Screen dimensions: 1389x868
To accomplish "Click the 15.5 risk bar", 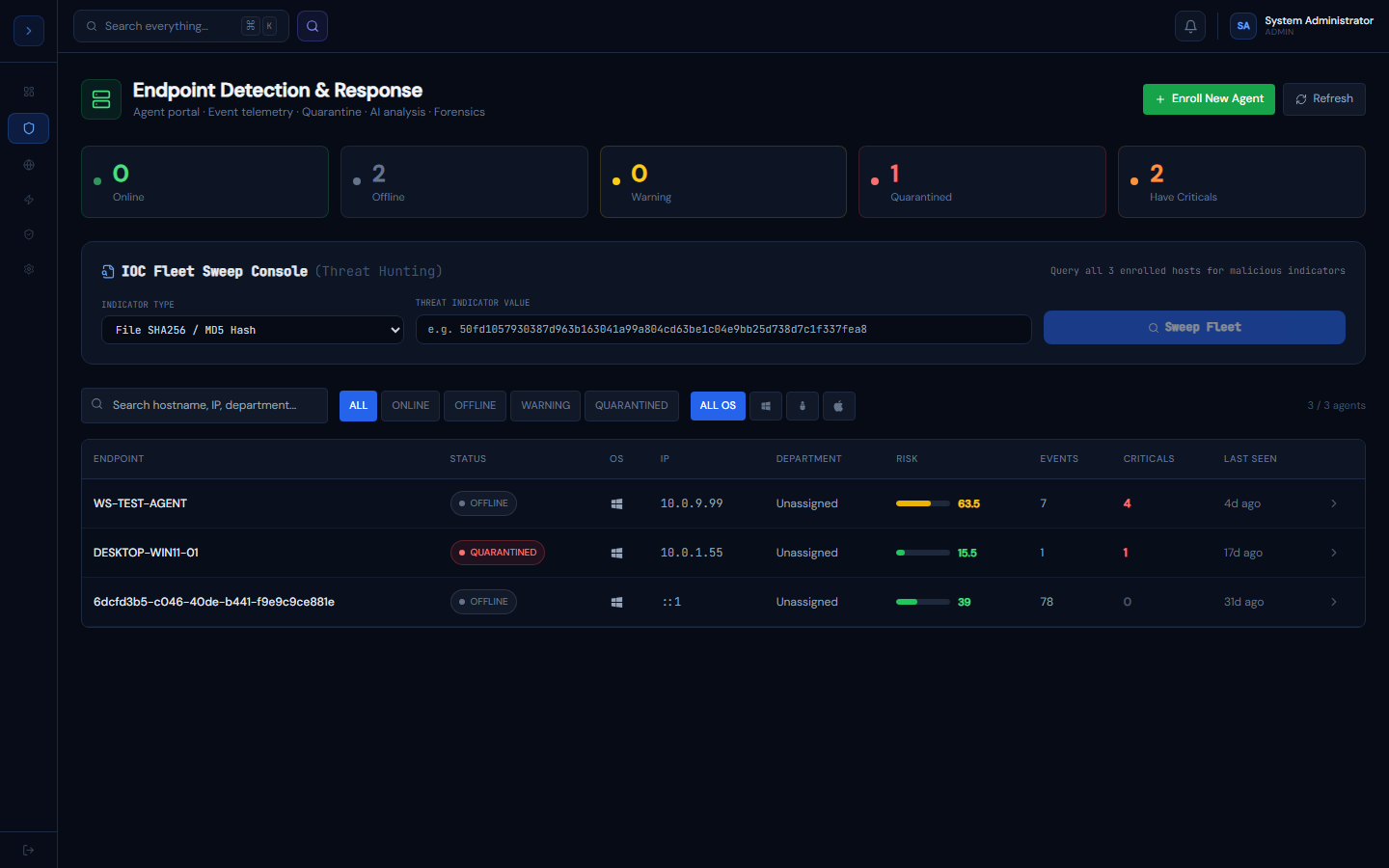I will (x=923, y=553).
